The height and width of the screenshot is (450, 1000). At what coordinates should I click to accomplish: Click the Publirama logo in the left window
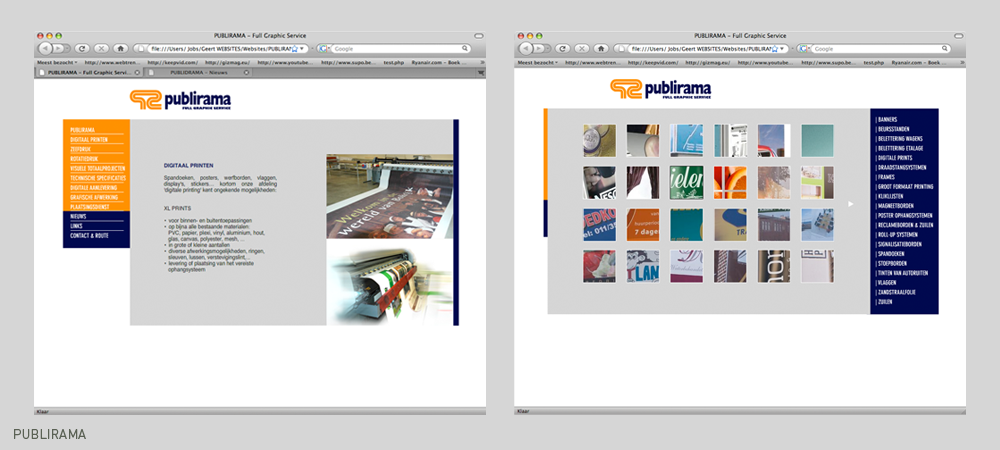[x=180, y=99]
